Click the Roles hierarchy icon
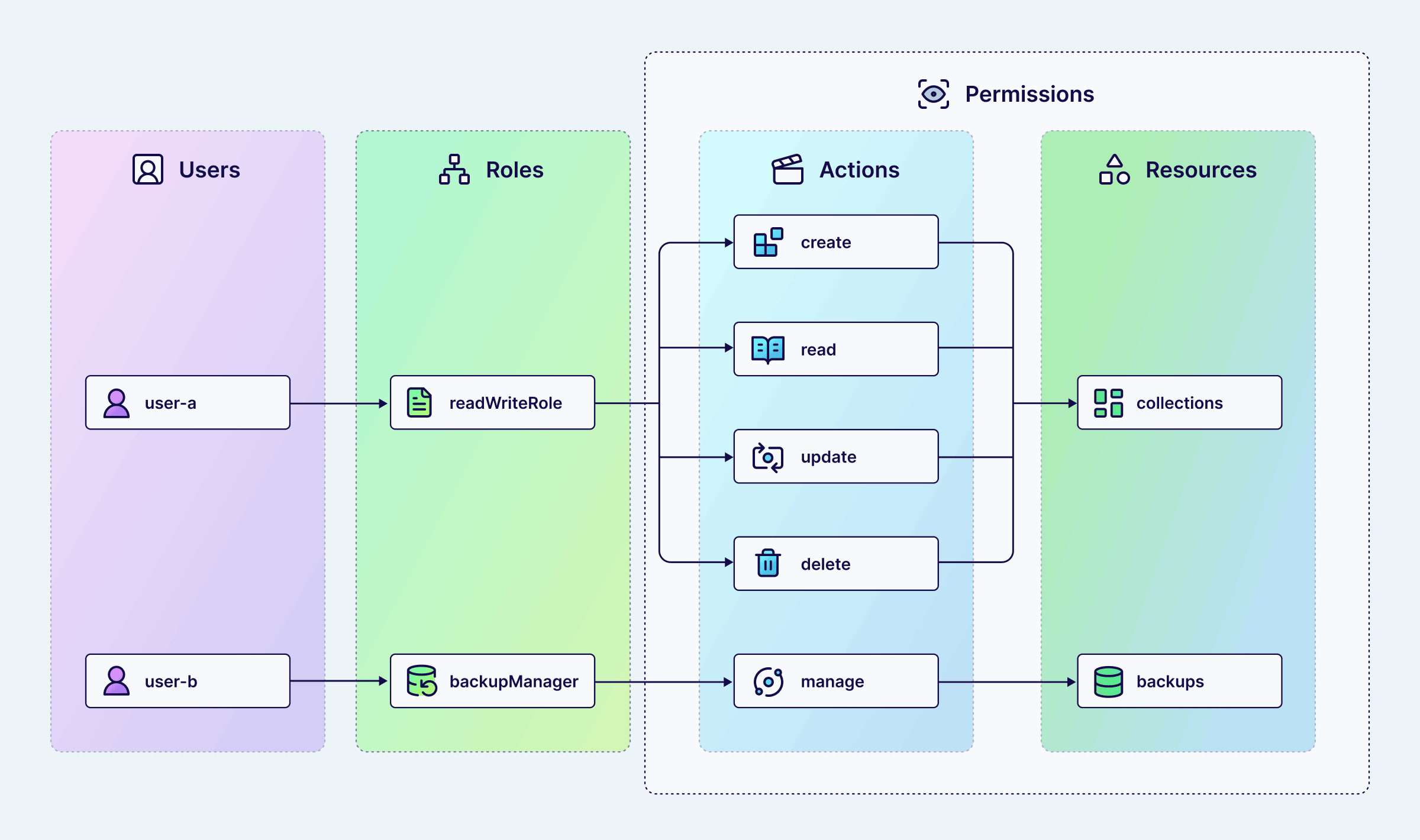This screenshot has height=840, width=1420. [x=454, y=170]
